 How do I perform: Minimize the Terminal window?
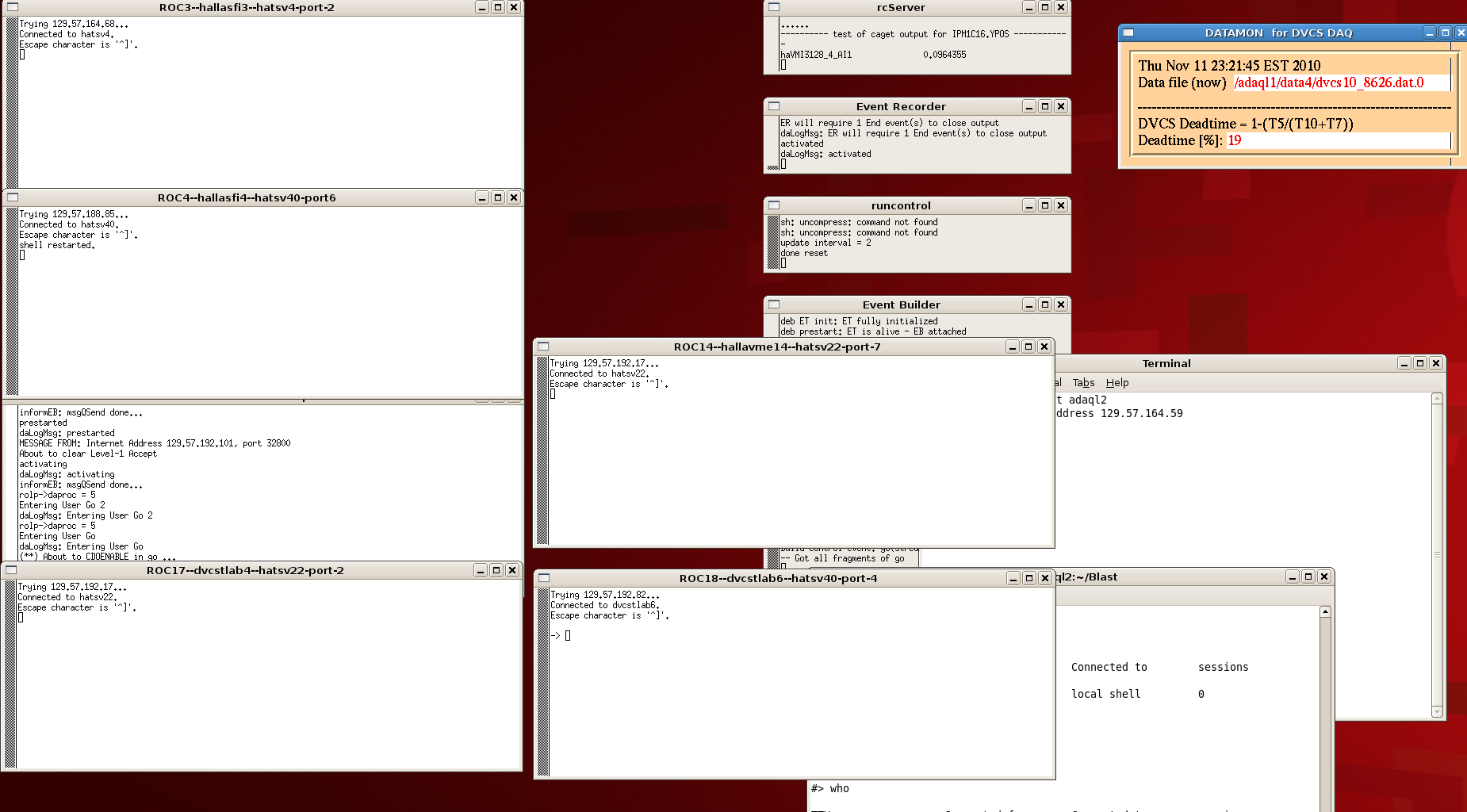pos(1404,363)
